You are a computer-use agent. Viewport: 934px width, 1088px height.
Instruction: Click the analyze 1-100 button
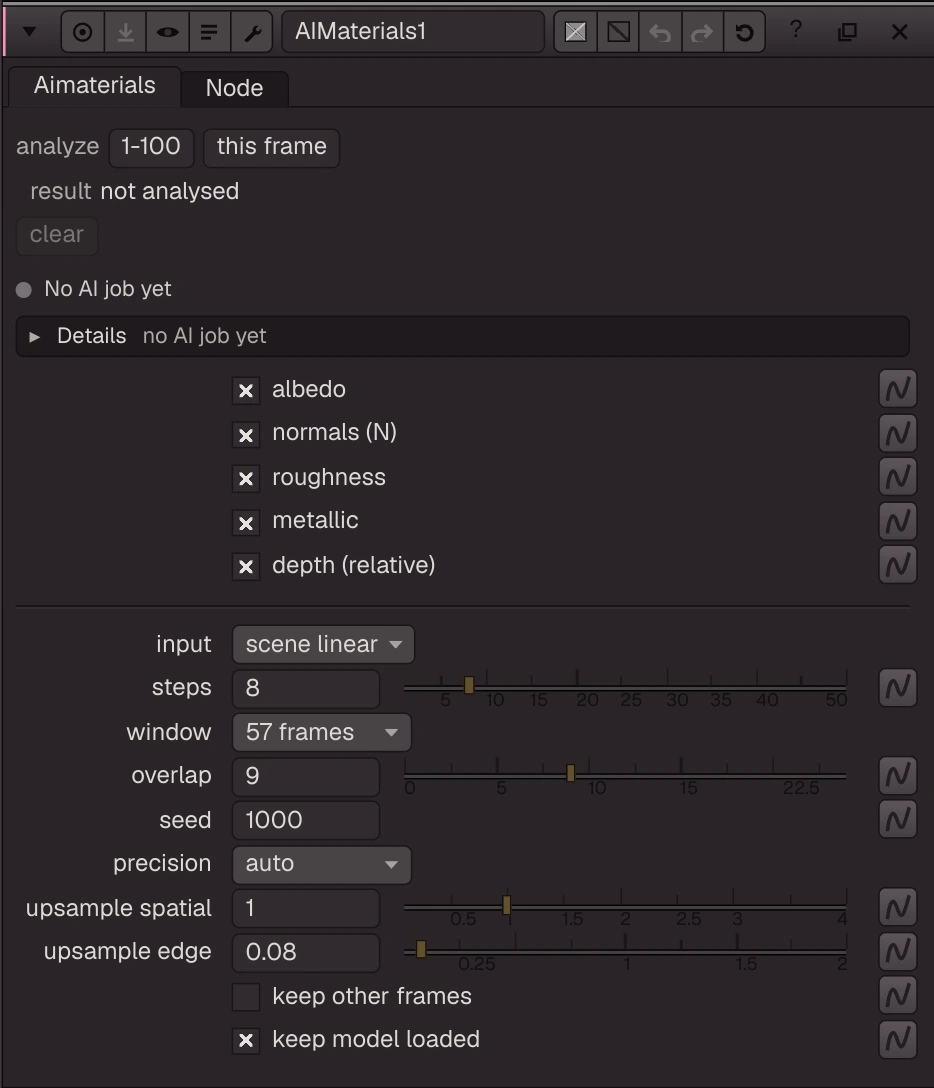pyautogui.click(x=151, y=147)
